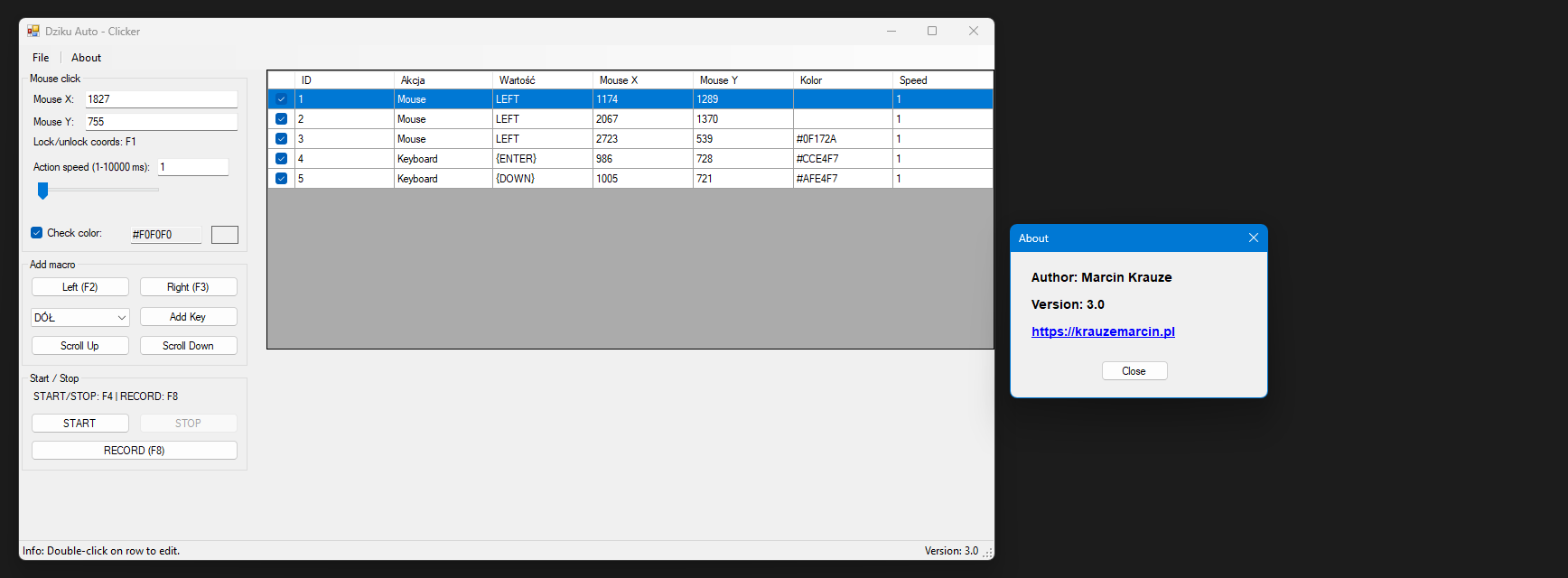Expand the DÓŁ key dropdown
The width and height of the screenshot is (1568, 578).
(x=121, y=318)
